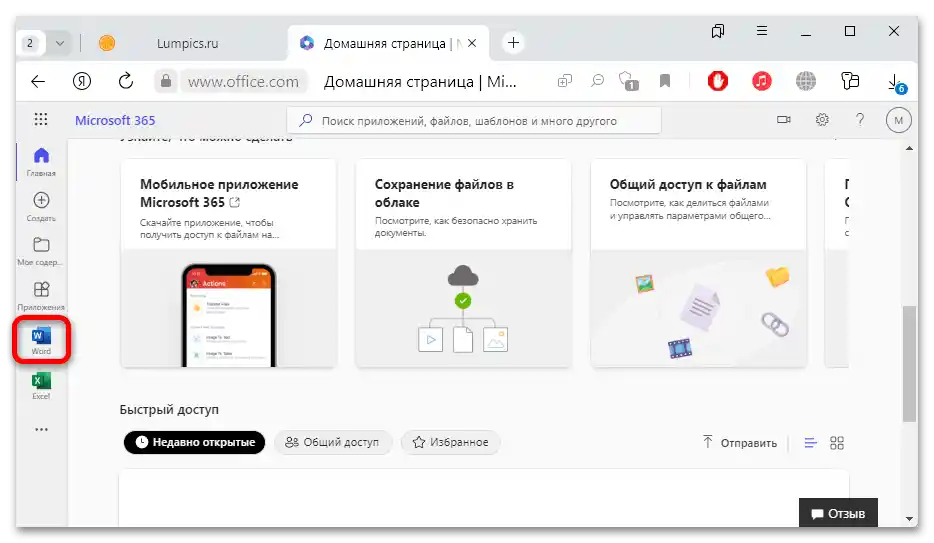
Task: Switch to the Lumpics.ru tab
Action: click(187, 43)
